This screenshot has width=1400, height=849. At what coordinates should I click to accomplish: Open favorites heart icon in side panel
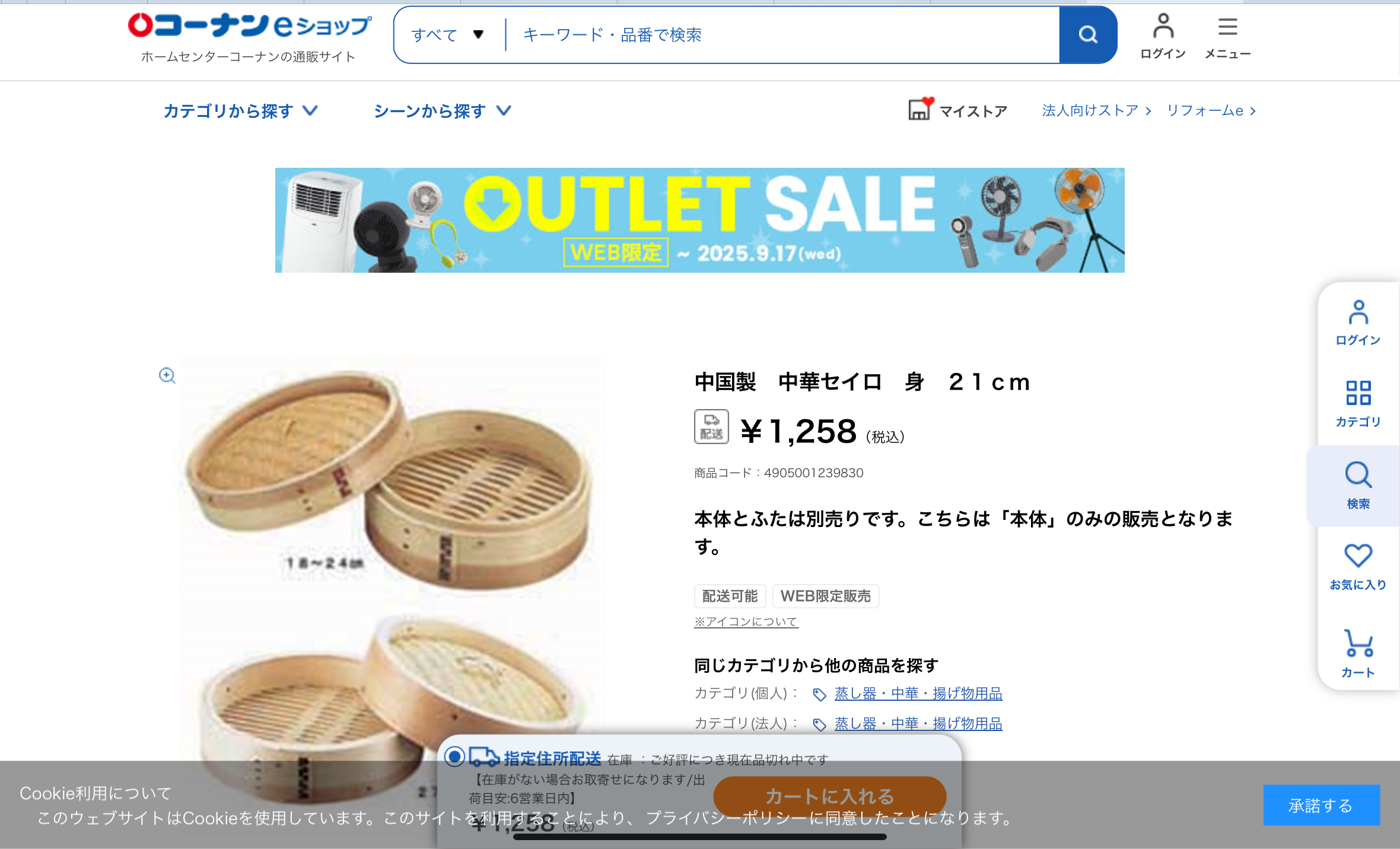(x=1358, y=556)
